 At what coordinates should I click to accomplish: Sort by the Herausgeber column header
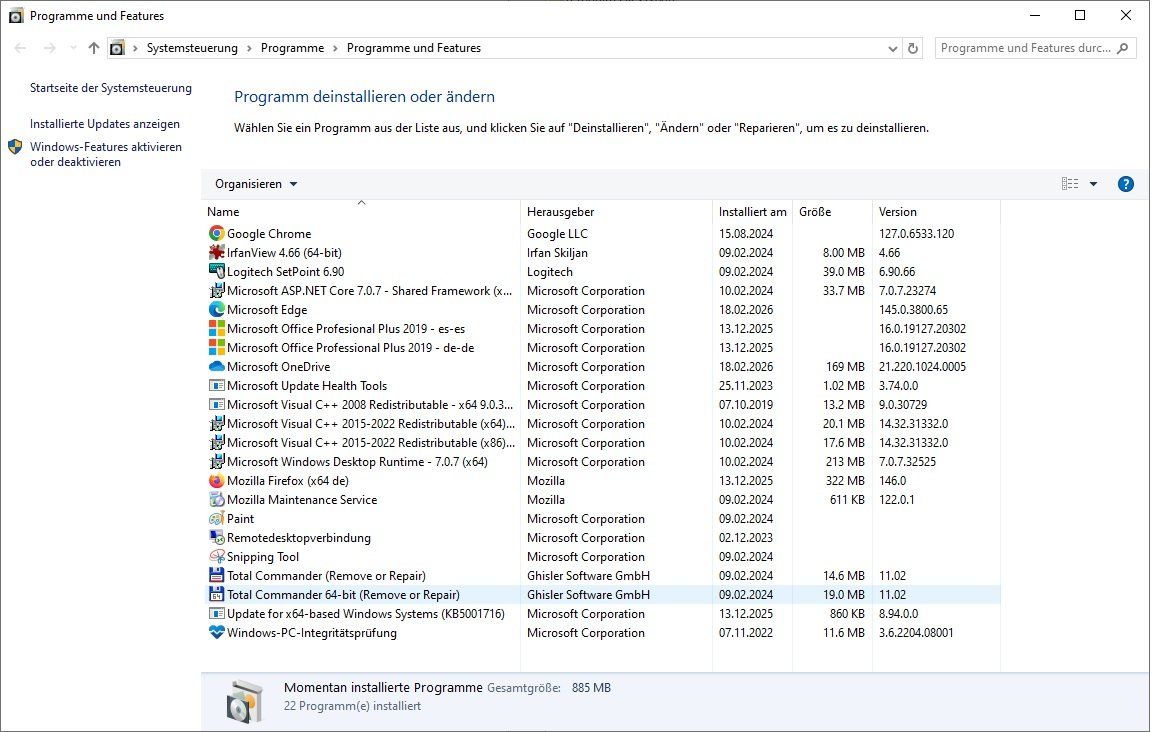(x=616, y=212)
